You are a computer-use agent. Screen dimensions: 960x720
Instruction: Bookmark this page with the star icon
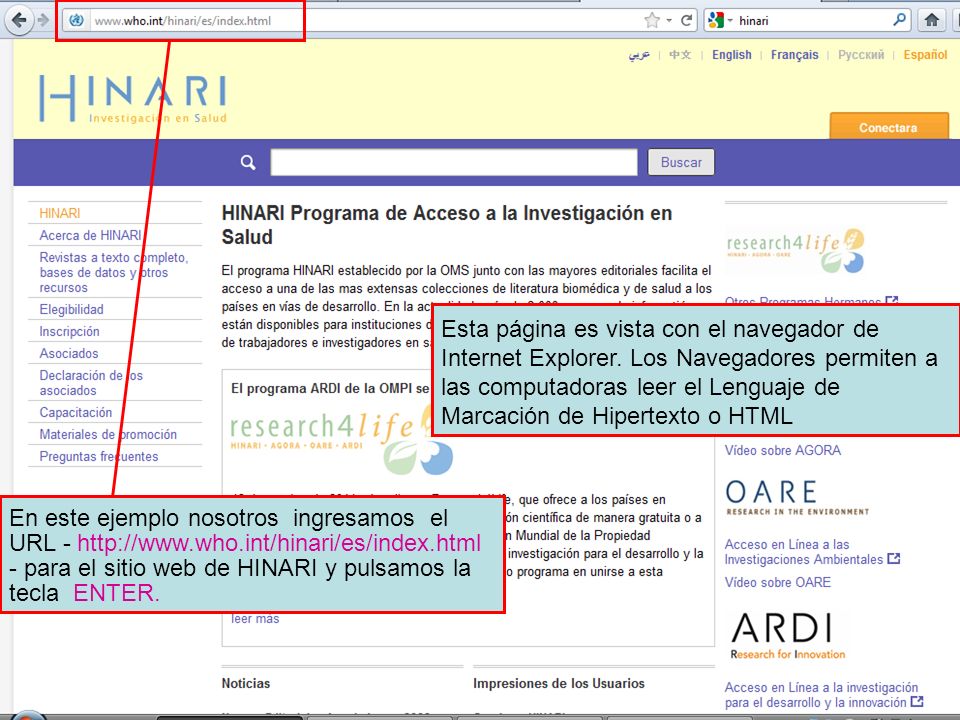tap(652, 20)
